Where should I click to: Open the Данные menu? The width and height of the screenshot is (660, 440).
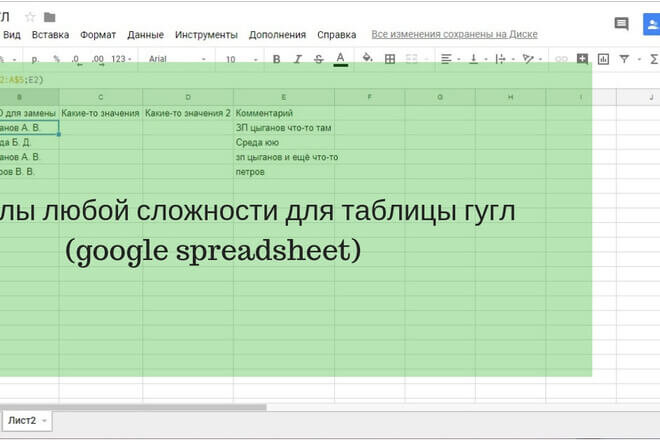(x=146, y=35)
